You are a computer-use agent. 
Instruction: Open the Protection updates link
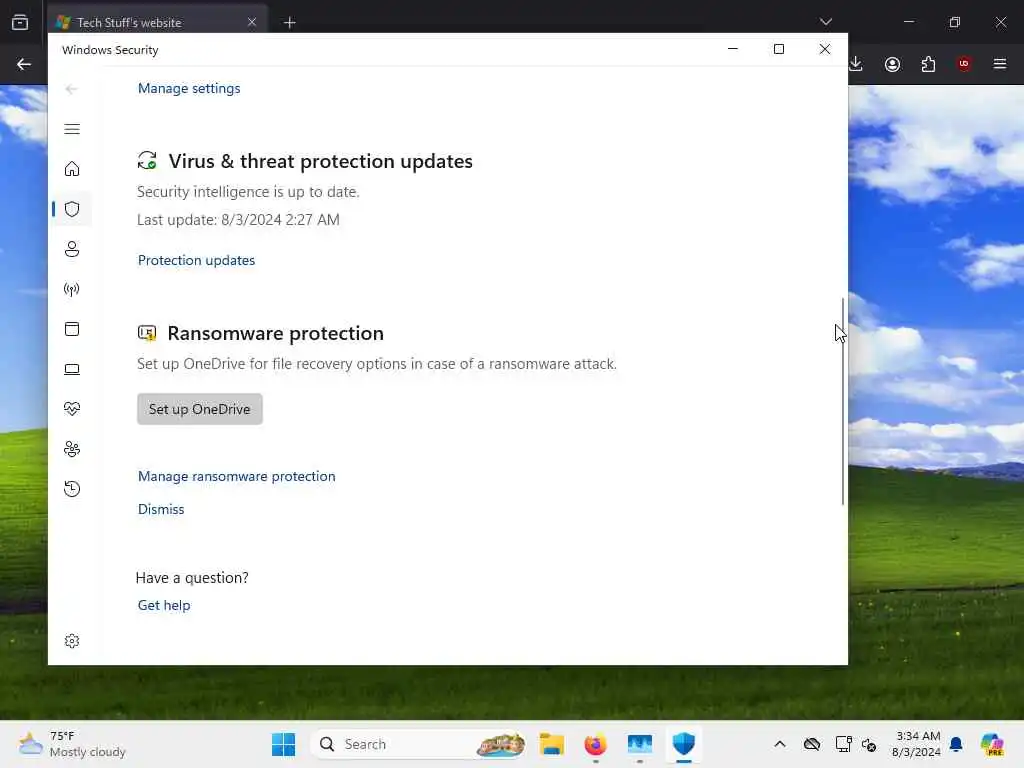tap(196, 260)
